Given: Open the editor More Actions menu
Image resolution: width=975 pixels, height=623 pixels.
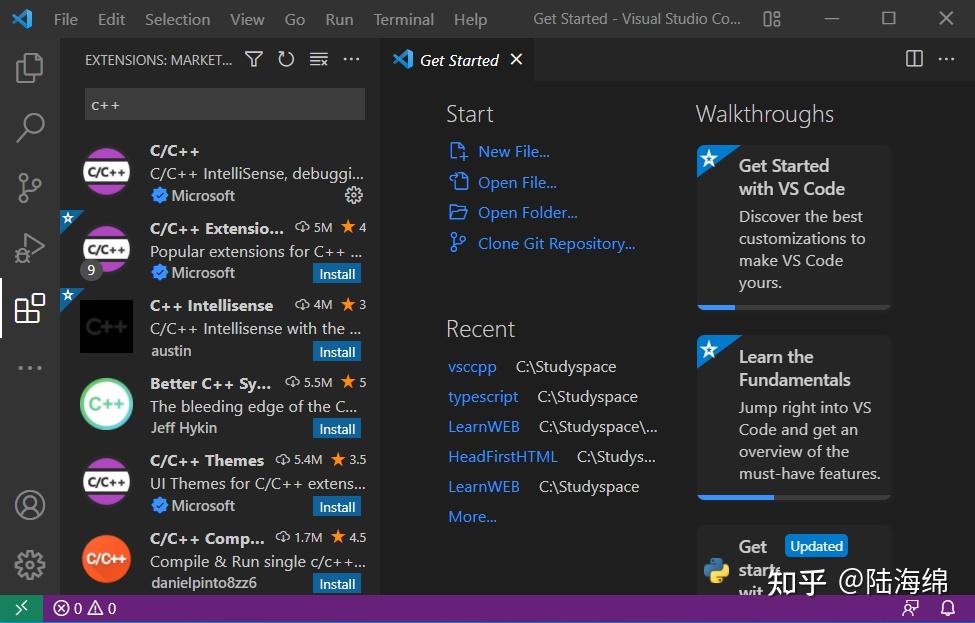Looking at the screenshot, I should (946, 59).
